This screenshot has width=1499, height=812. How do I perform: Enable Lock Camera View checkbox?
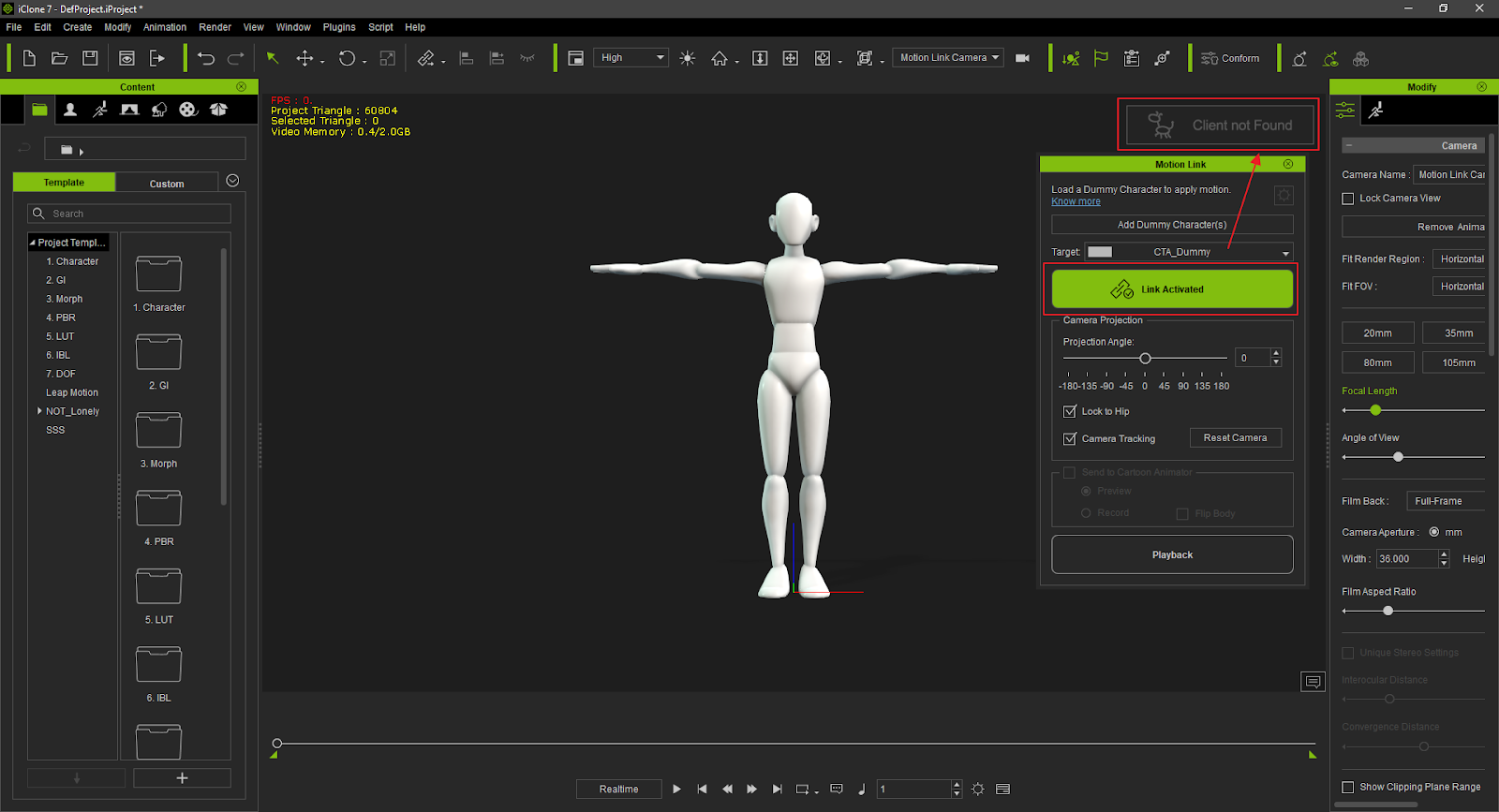pyautogui.click(x=1348, y=199)
